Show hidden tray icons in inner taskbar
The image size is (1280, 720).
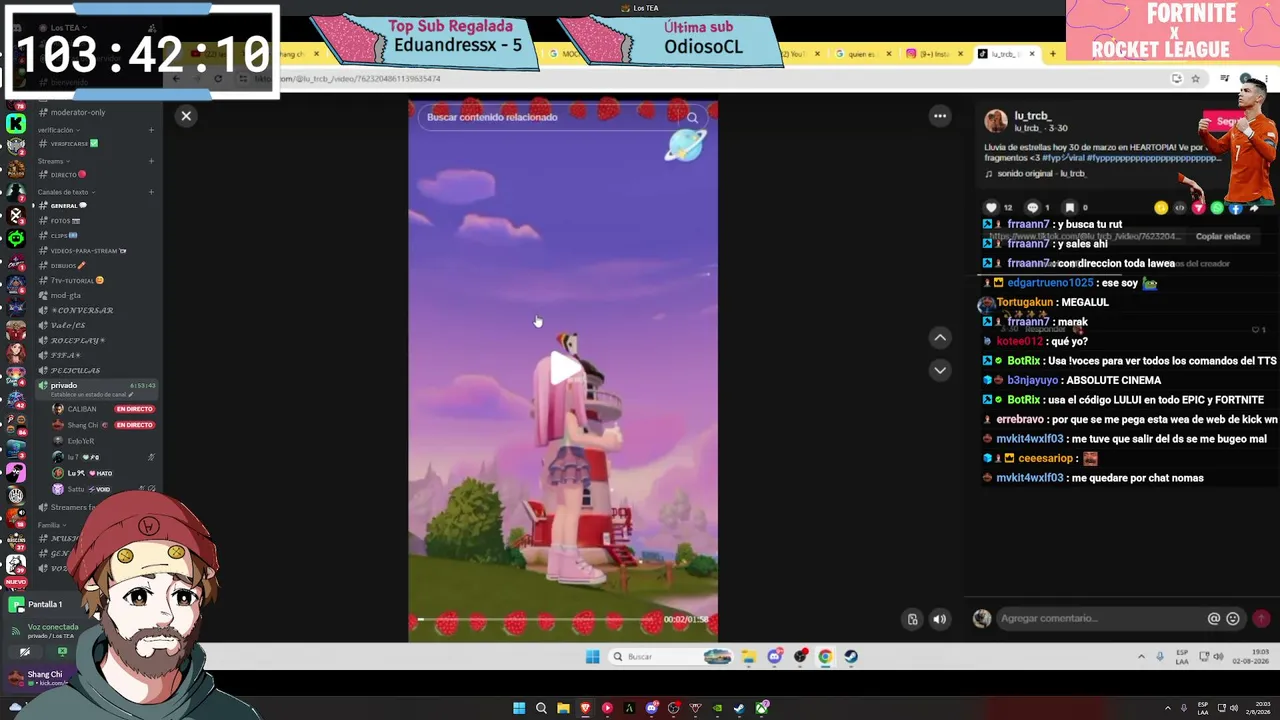click(1141, 657)
